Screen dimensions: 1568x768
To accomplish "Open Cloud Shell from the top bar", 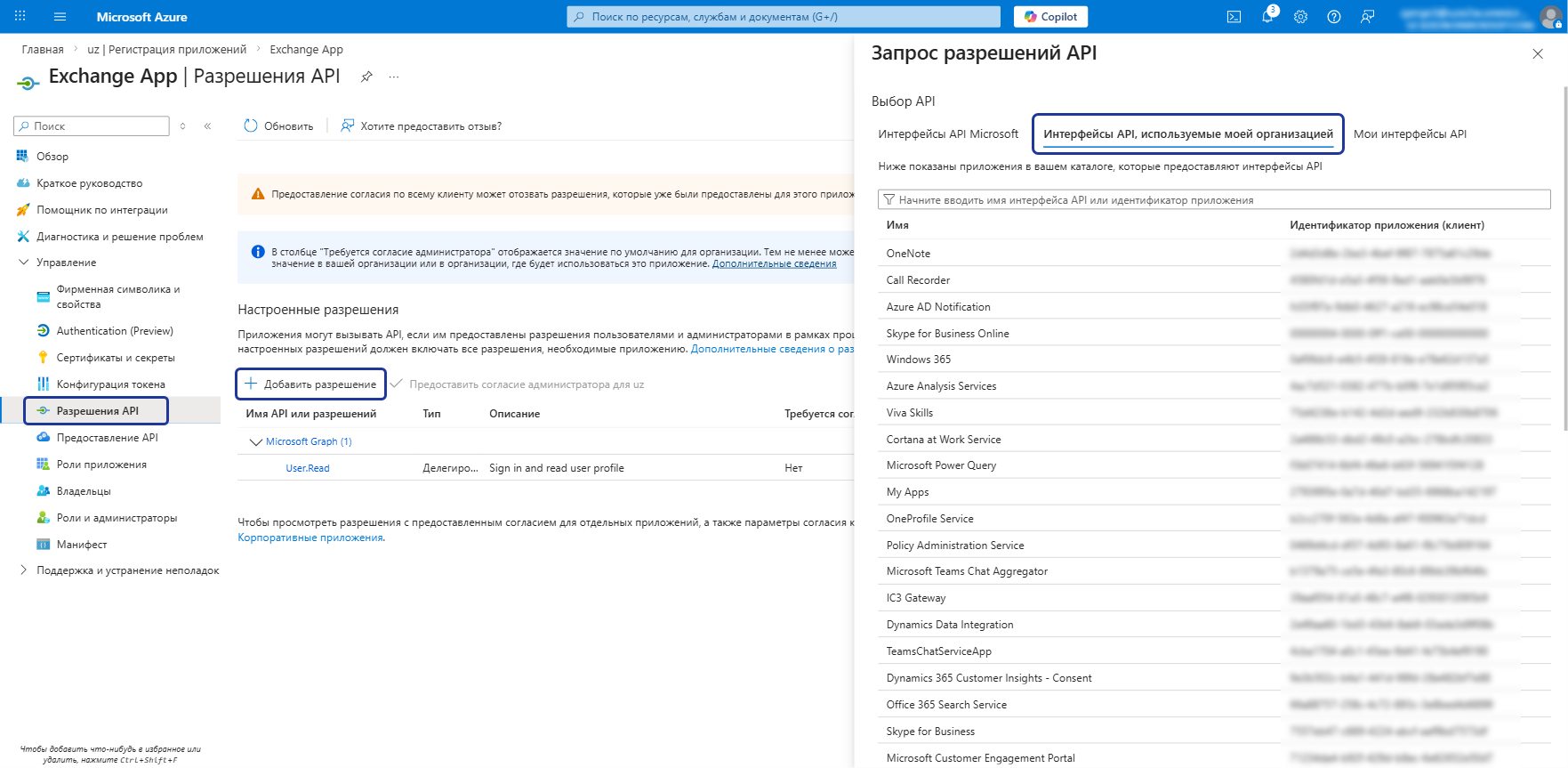I will (1234, 17).
